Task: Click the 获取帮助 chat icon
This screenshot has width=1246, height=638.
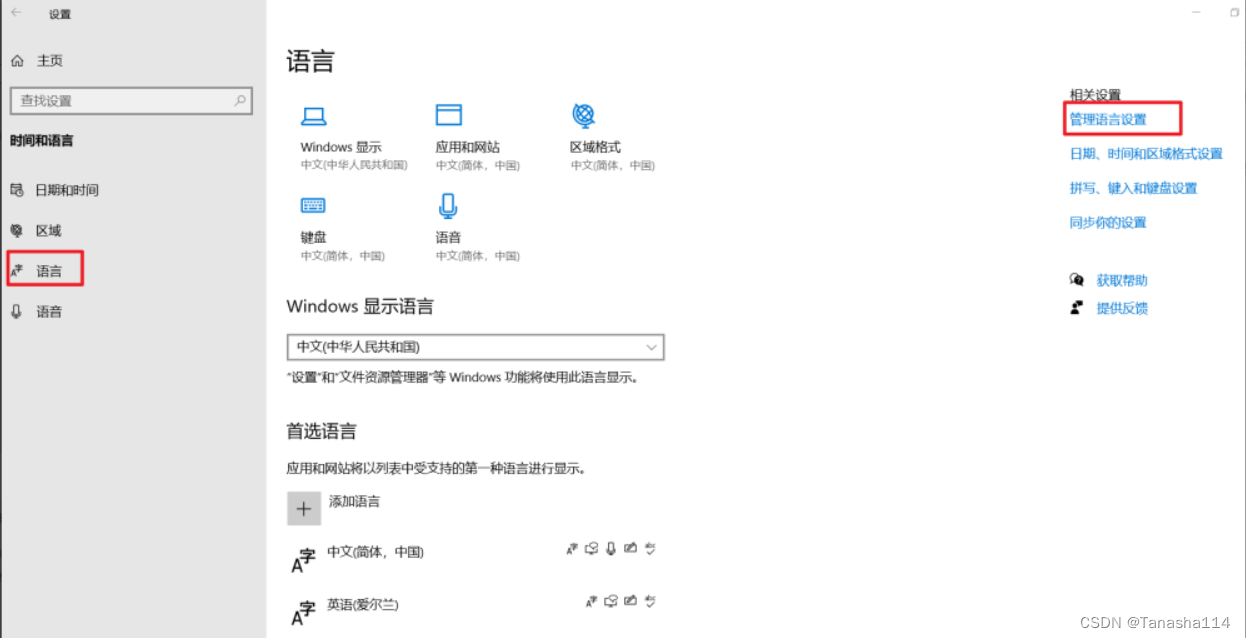Action: coord(1076,280)
